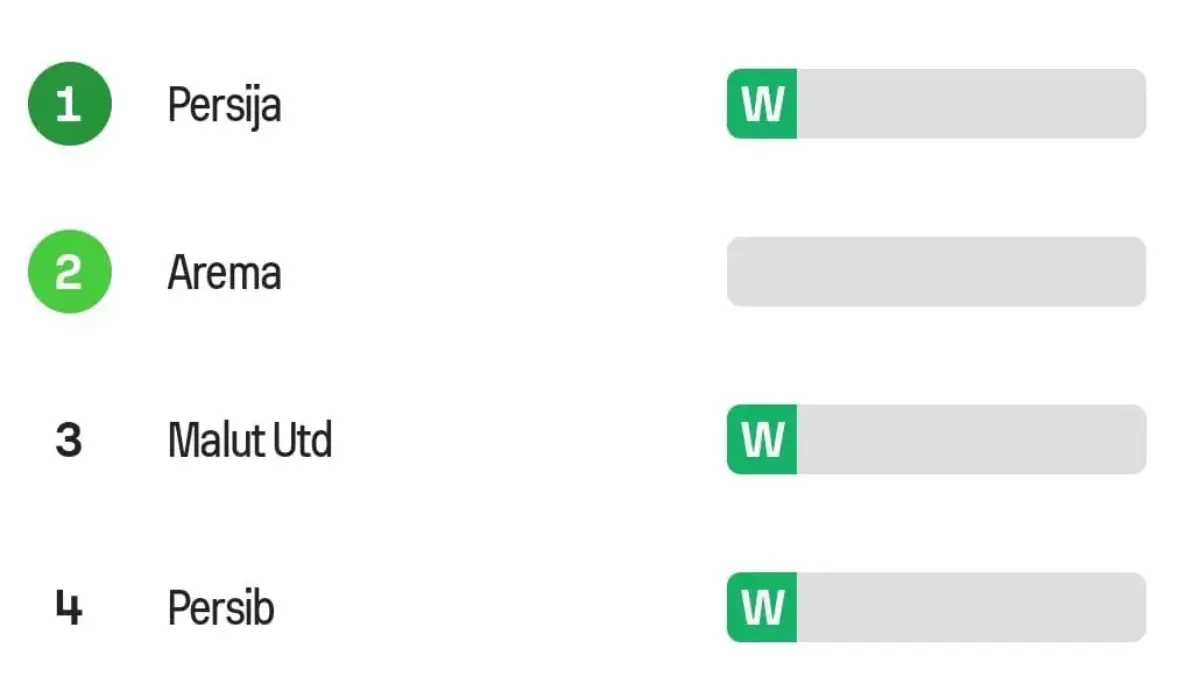Click gray portion of Malut Utd's form bar

pos(971,440)
